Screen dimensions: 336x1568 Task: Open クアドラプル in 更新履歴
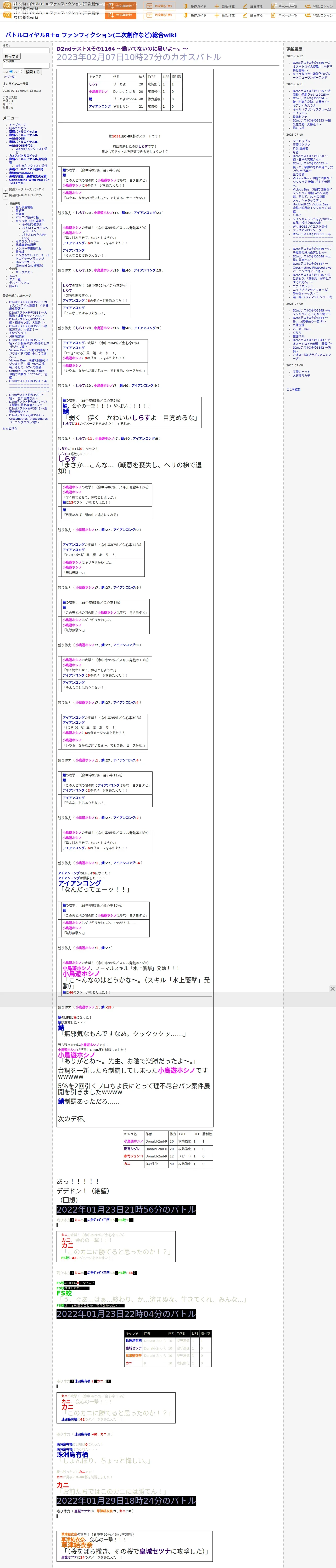tap(301, 141)
